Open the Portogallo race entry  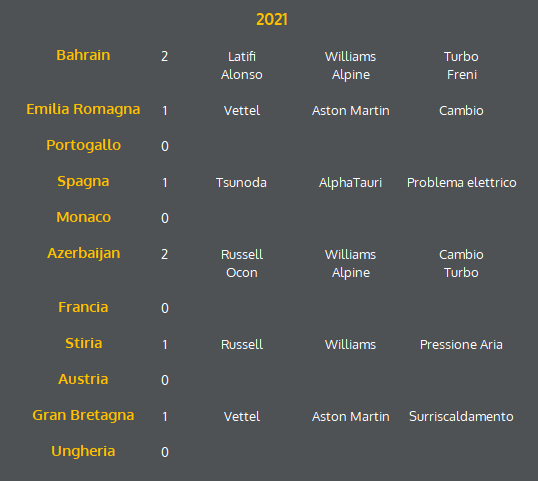point(83,145)
